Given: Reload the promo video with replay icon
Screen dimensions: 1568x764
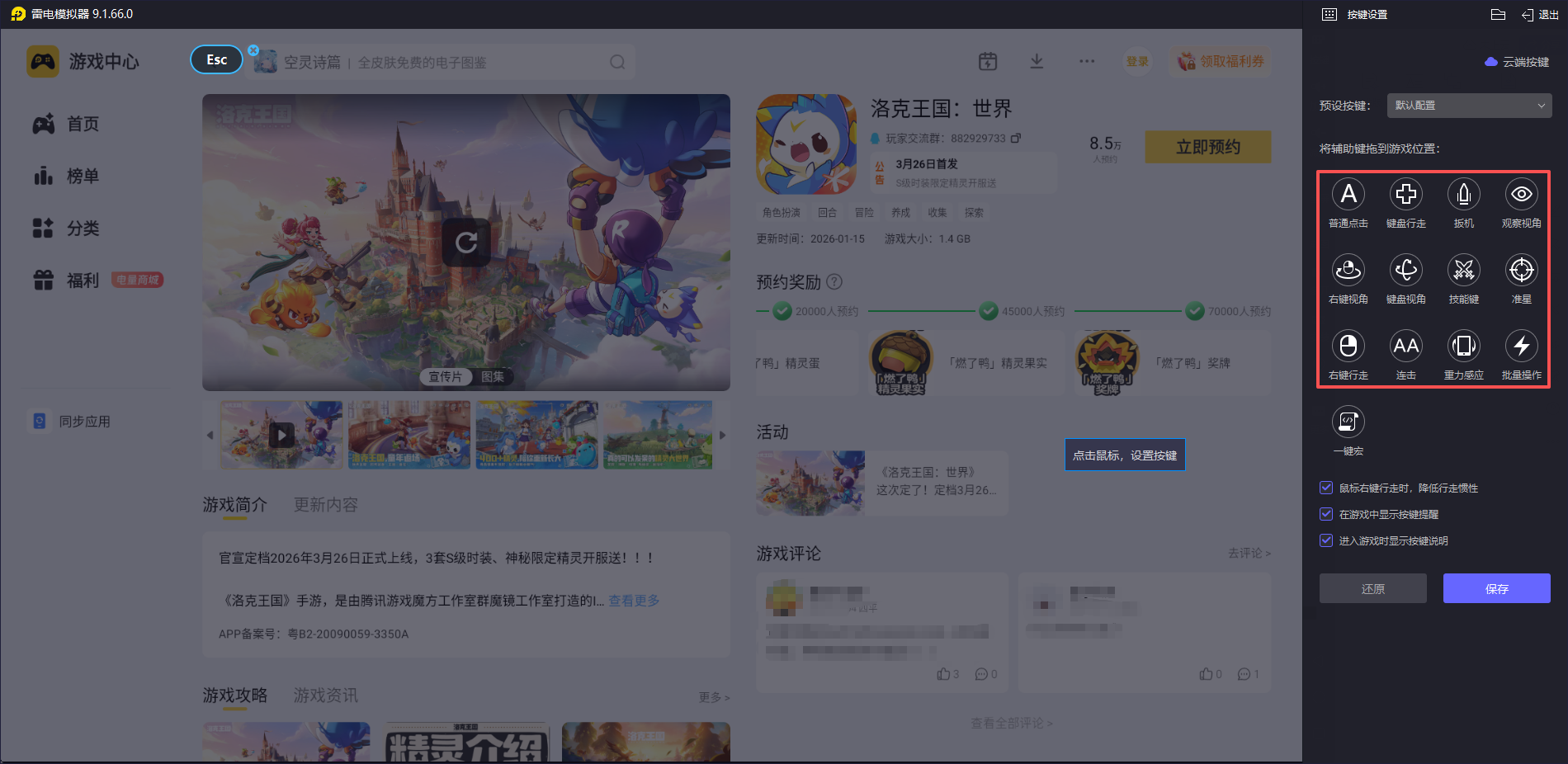Looking at the screenshot, I should click(466, 243).
